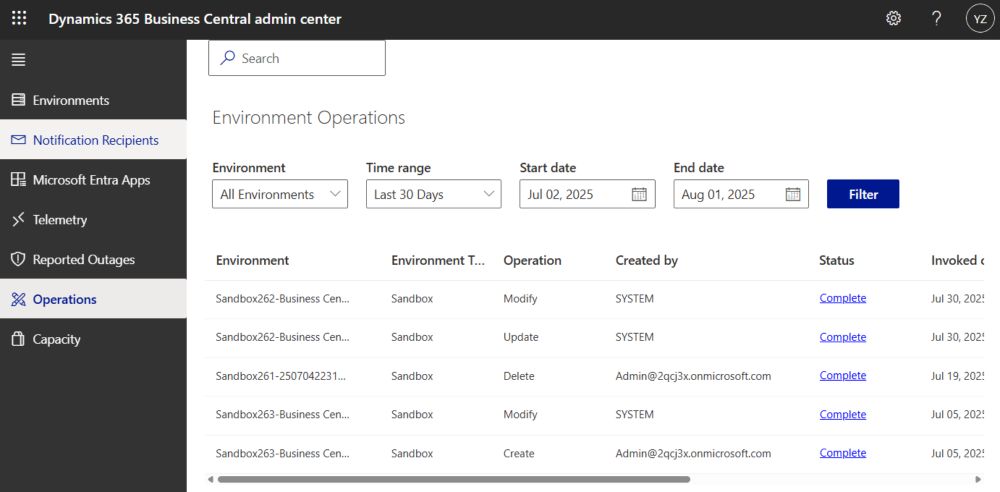This screenshot has height=492, width=1000.
Task: Open the YZ account avatar
Action: (x=980, y=19)
